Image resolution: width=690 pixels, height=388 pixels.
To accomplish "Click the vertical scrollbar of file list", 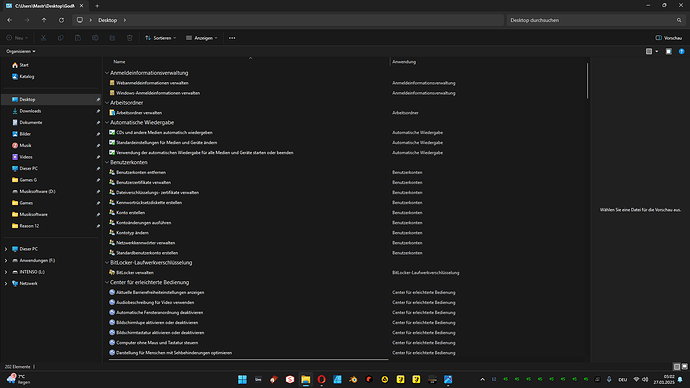I will [587, 81].
